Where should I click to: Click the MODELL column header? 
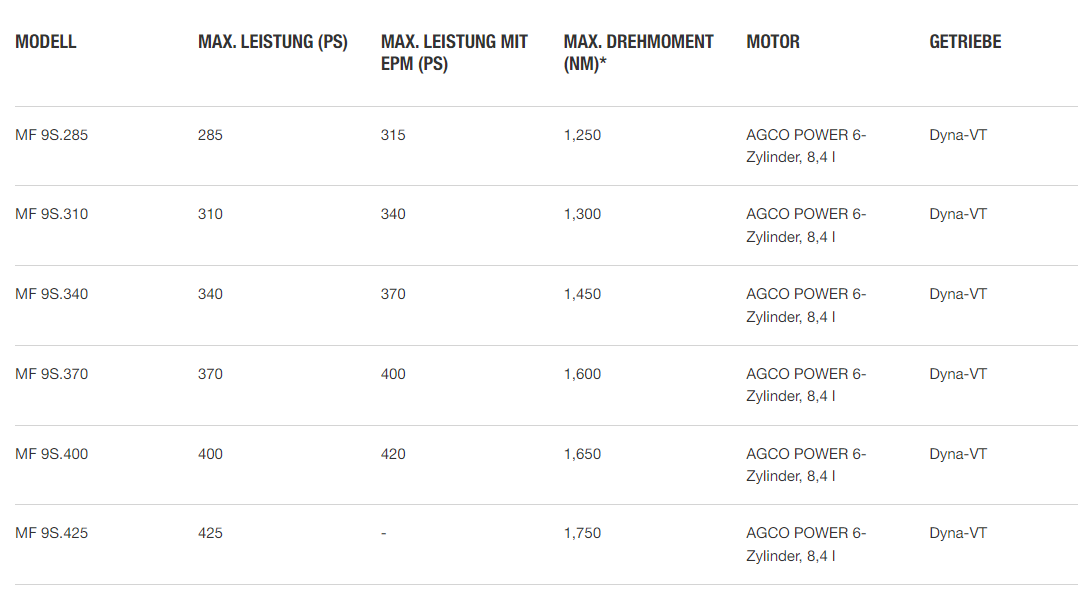tap(45, 42)
